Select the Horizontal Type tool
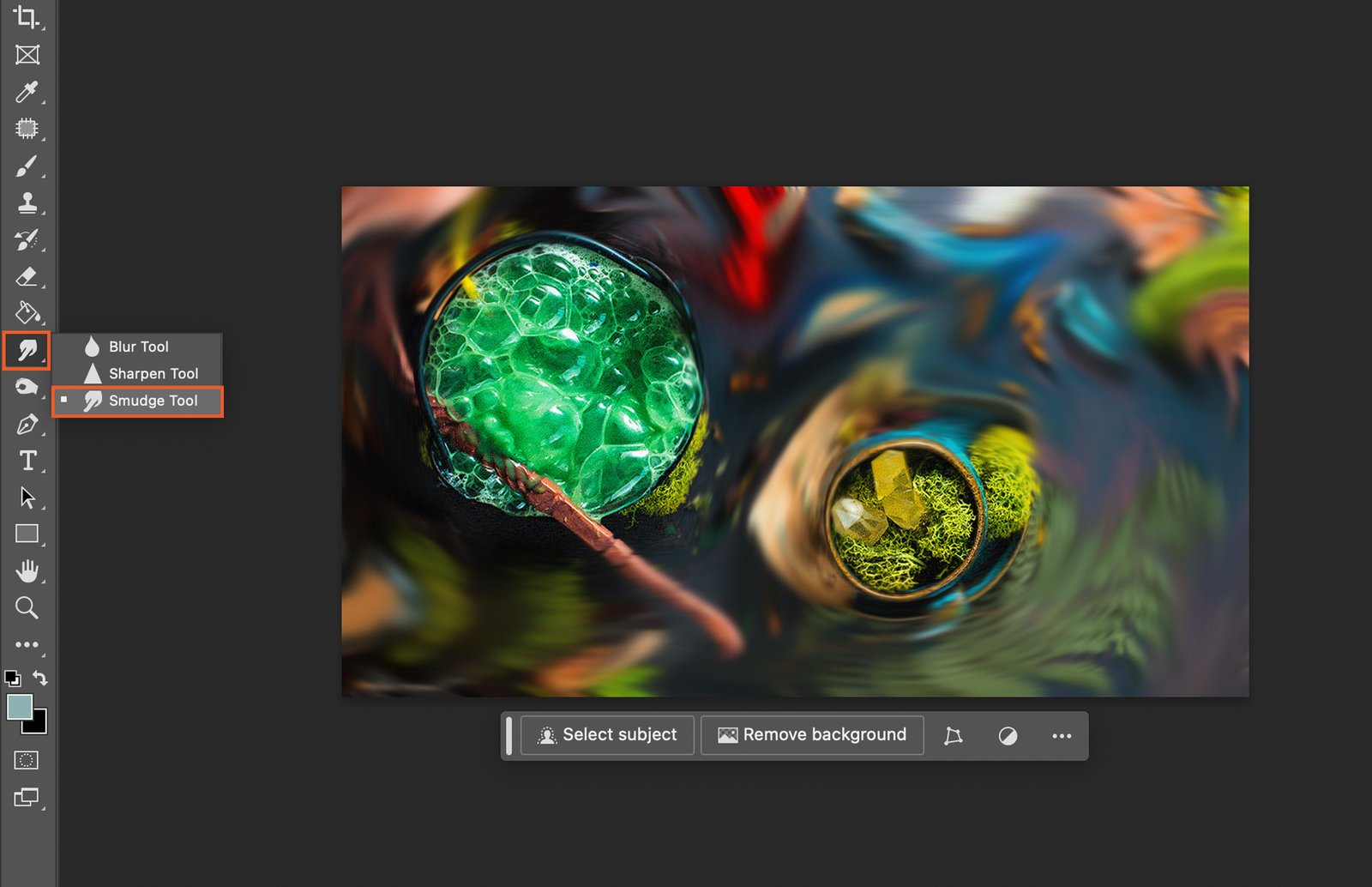This screenshot has height=887, width=1372. (27, 461)
